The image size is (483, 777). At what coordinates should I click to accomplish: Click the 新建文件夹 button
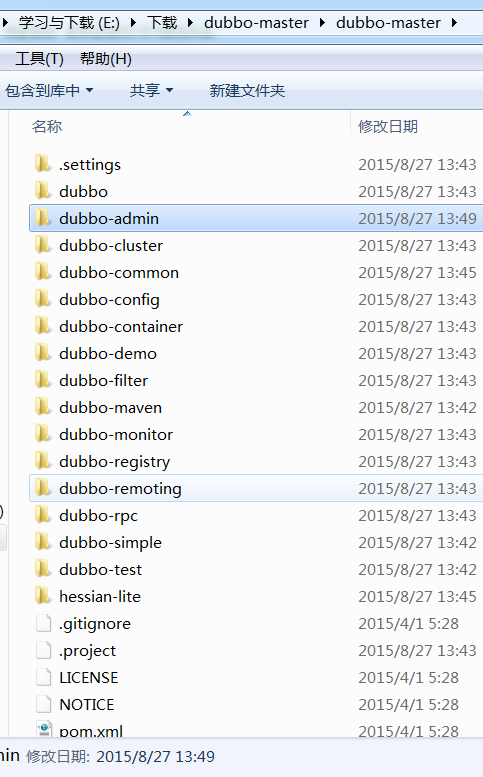coord(247,91)
